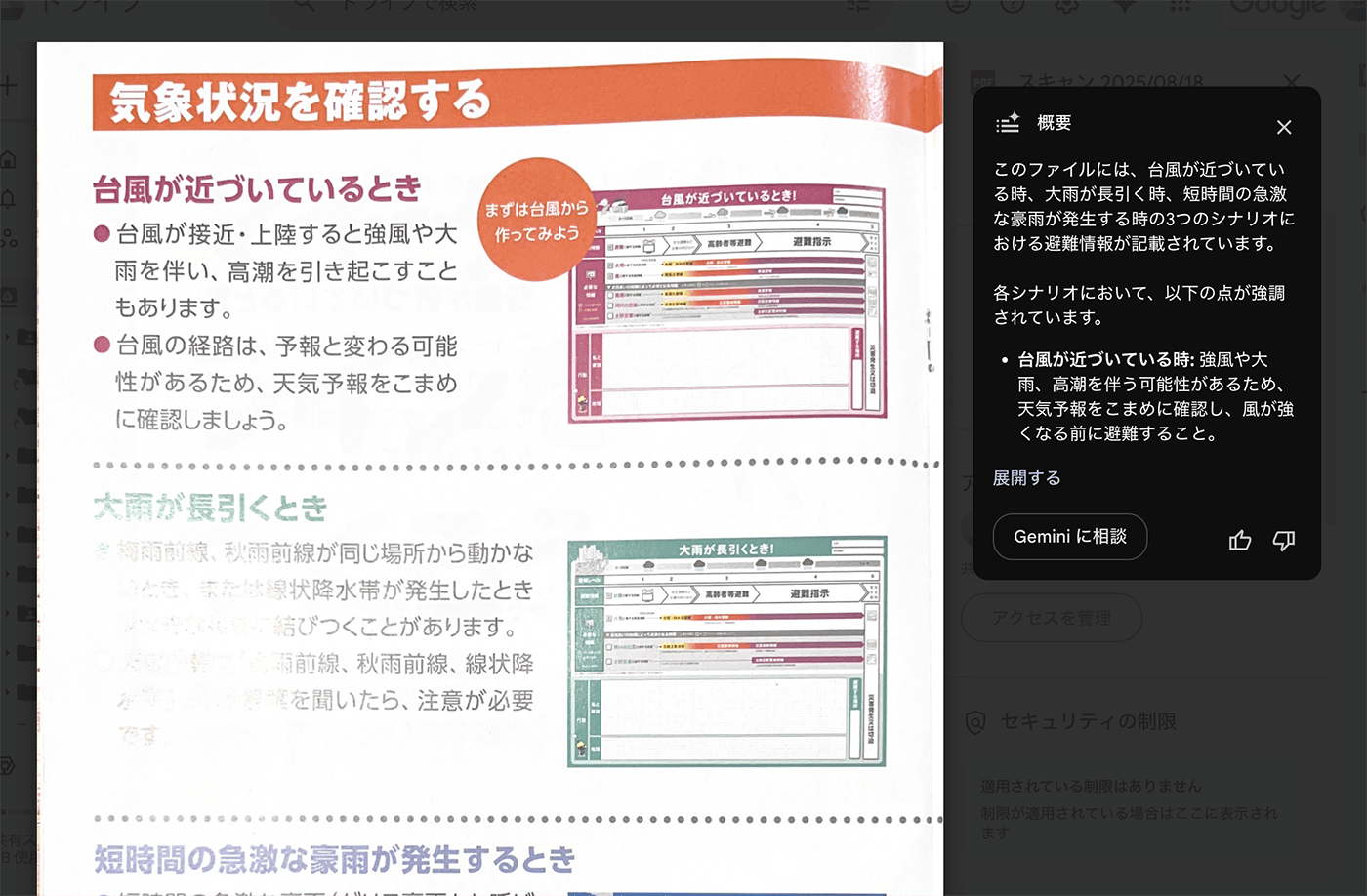Click the 大雨が長引くとき! timeline image
The width and height of the screenshot is (1367, 896).
(x=727, y=651)
